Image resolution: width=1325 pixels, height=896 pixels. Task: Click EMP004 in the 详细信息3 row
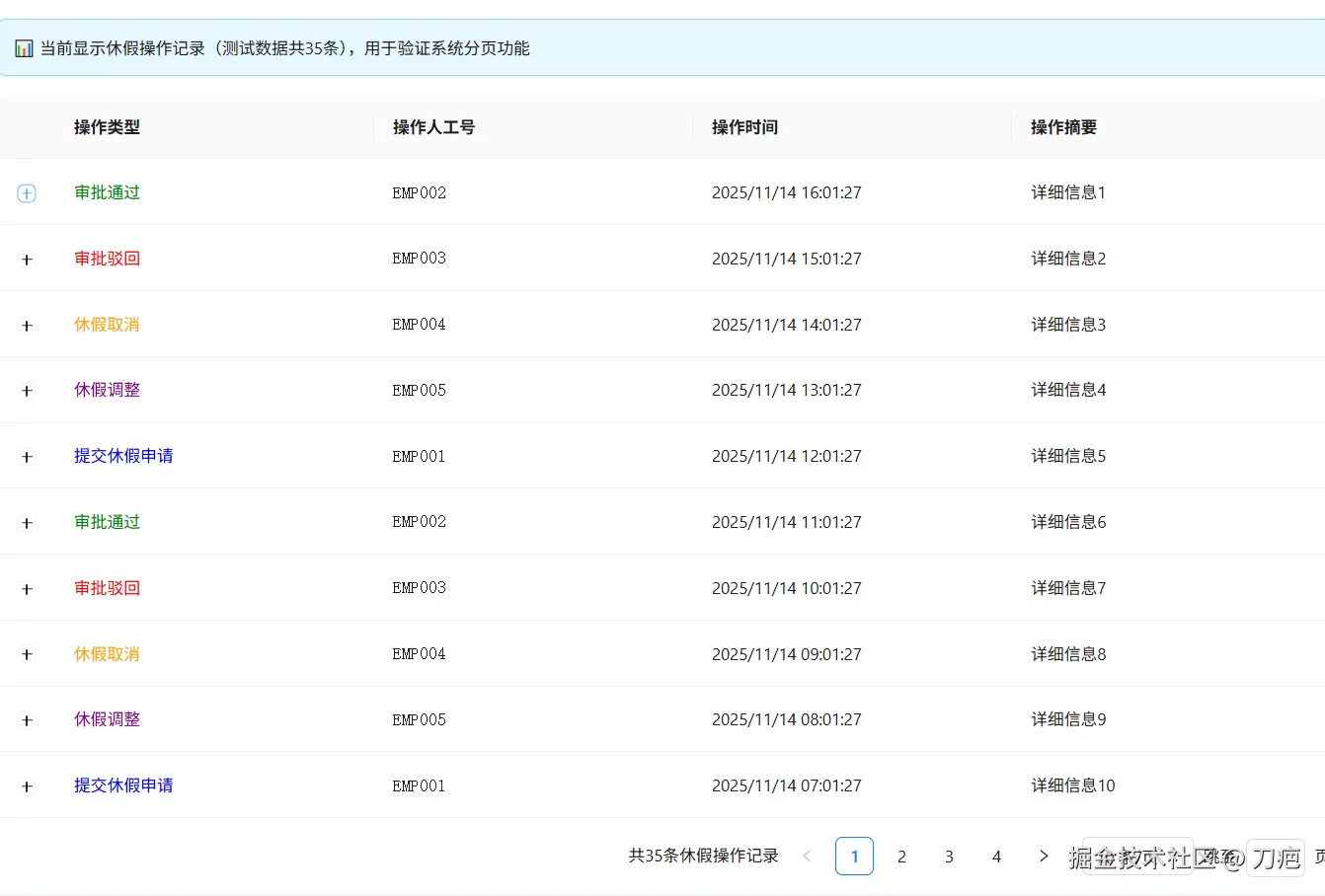point(420,325)
